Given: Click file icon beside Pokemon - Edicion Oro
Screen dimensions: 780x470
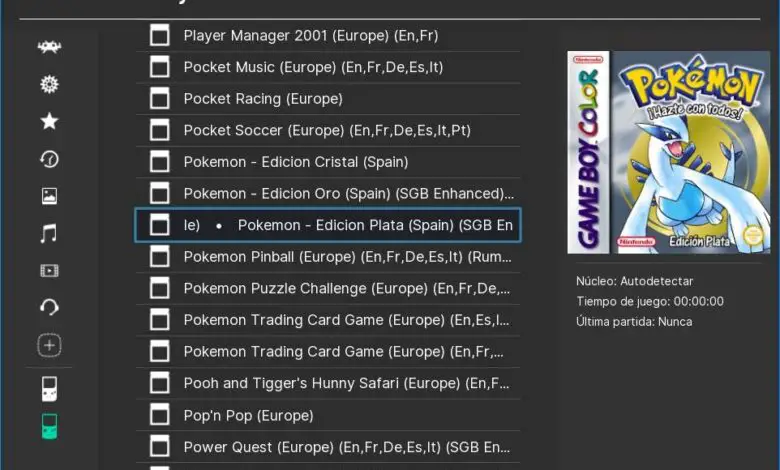Looking at the screenshot, I should click(x=160, y=193).
